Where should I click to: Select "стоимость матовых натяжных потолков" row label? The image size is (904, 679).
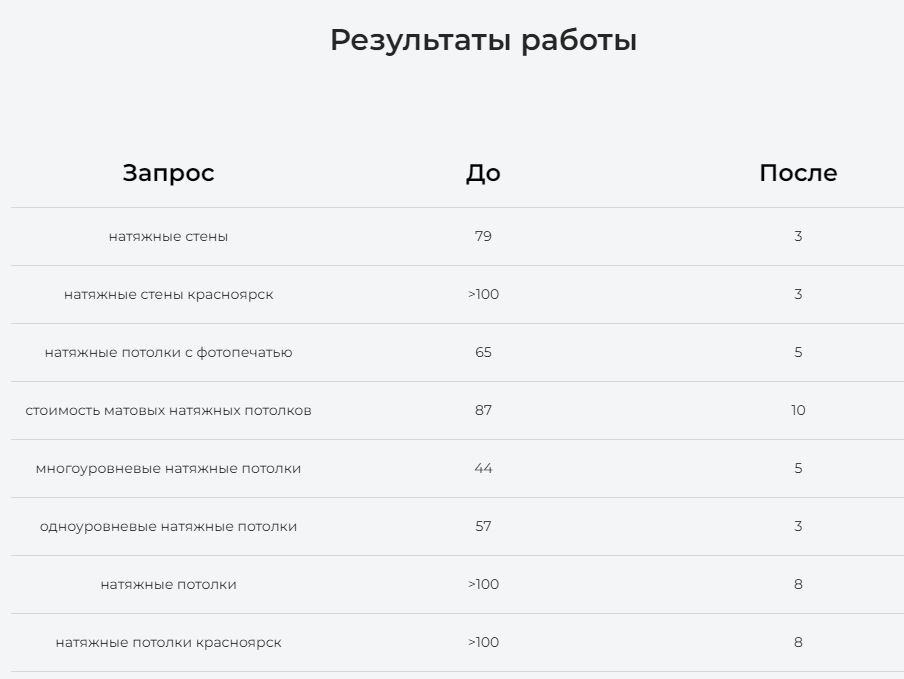168,411
